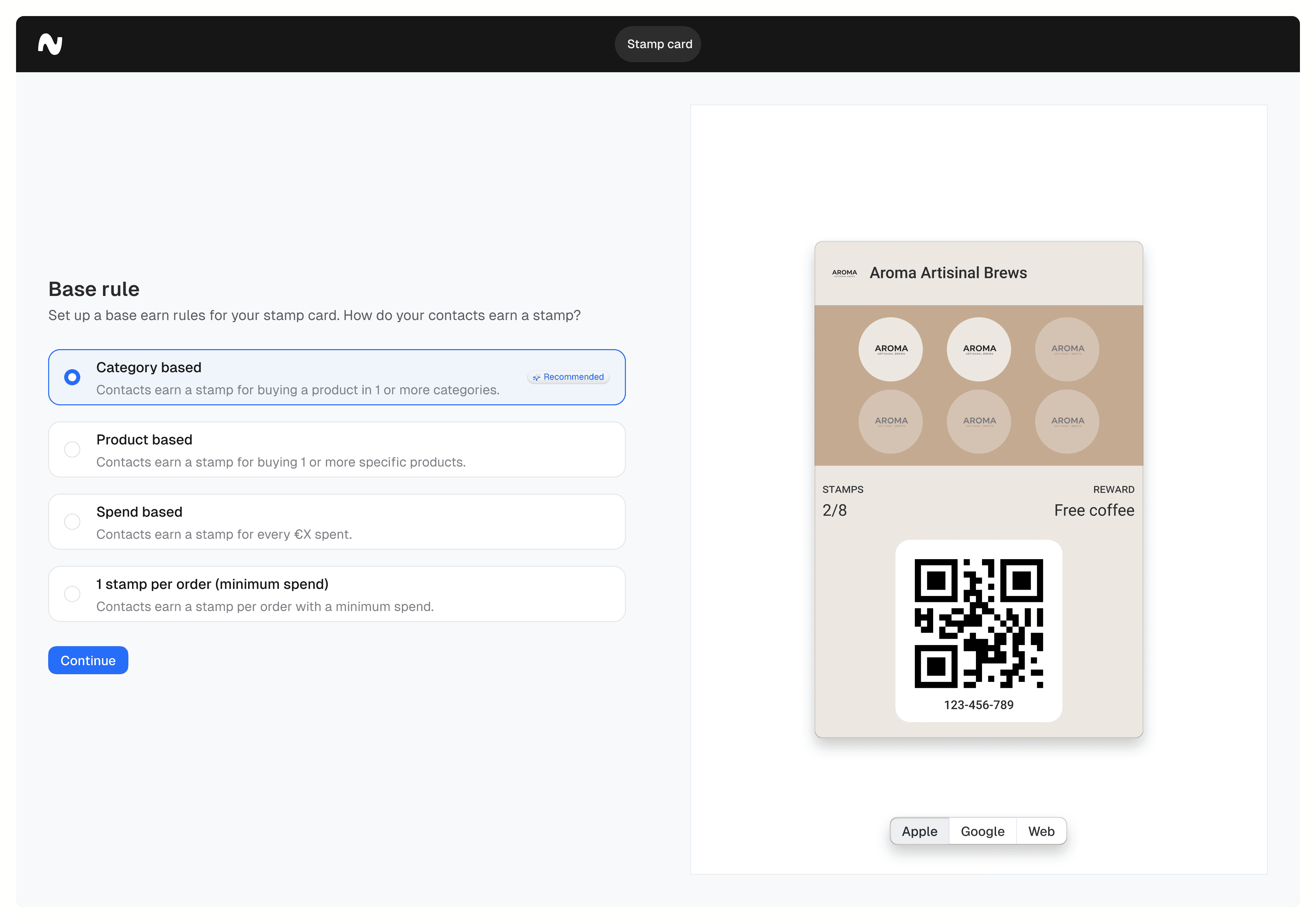Screen dimensions: 1316x923
Task: Click the first filled Aroma stamp
Action: [891, 349]
